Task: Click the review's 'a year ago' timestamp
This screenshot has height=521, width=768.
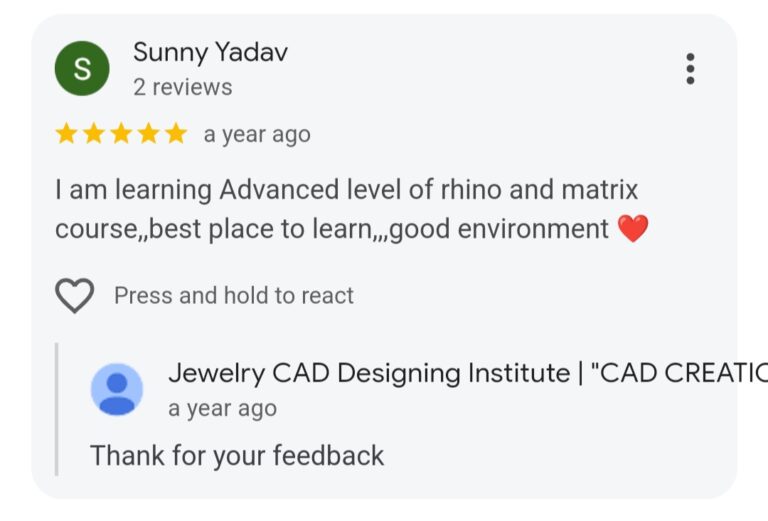Action: [x=257, y=135]
